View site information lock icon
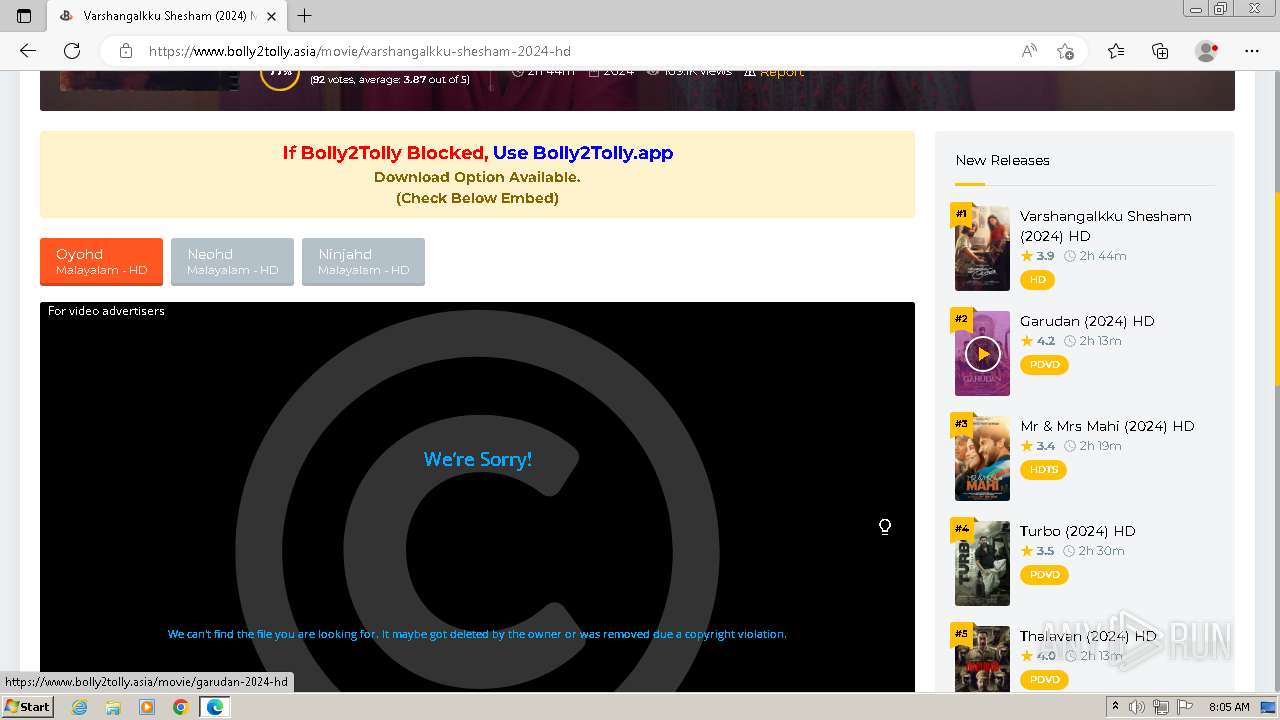The width and height of the screenshot is (1280, 720). (126, 51)
